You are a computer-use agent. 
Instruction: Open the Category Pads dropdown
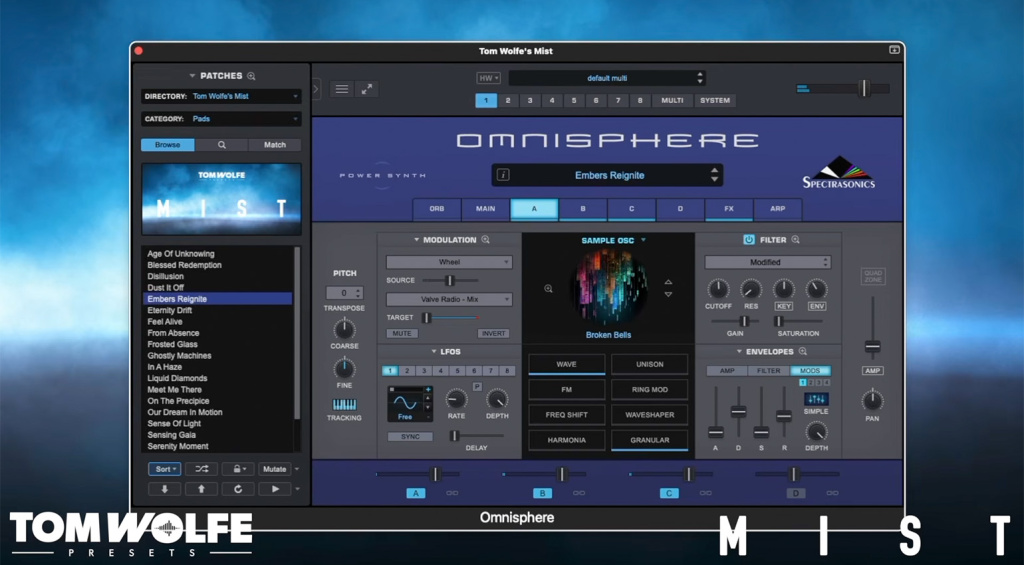(x=221, y=119)
